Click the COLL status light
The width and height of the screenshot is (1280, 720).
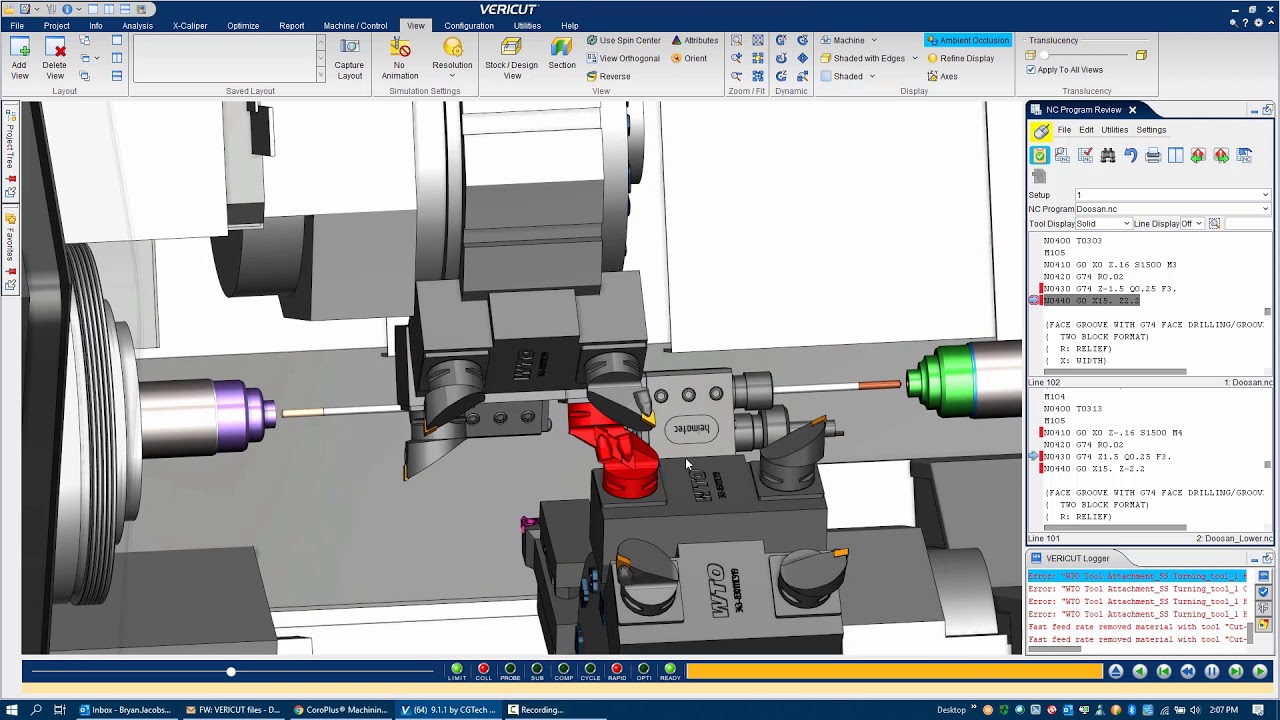click(484, 669)
